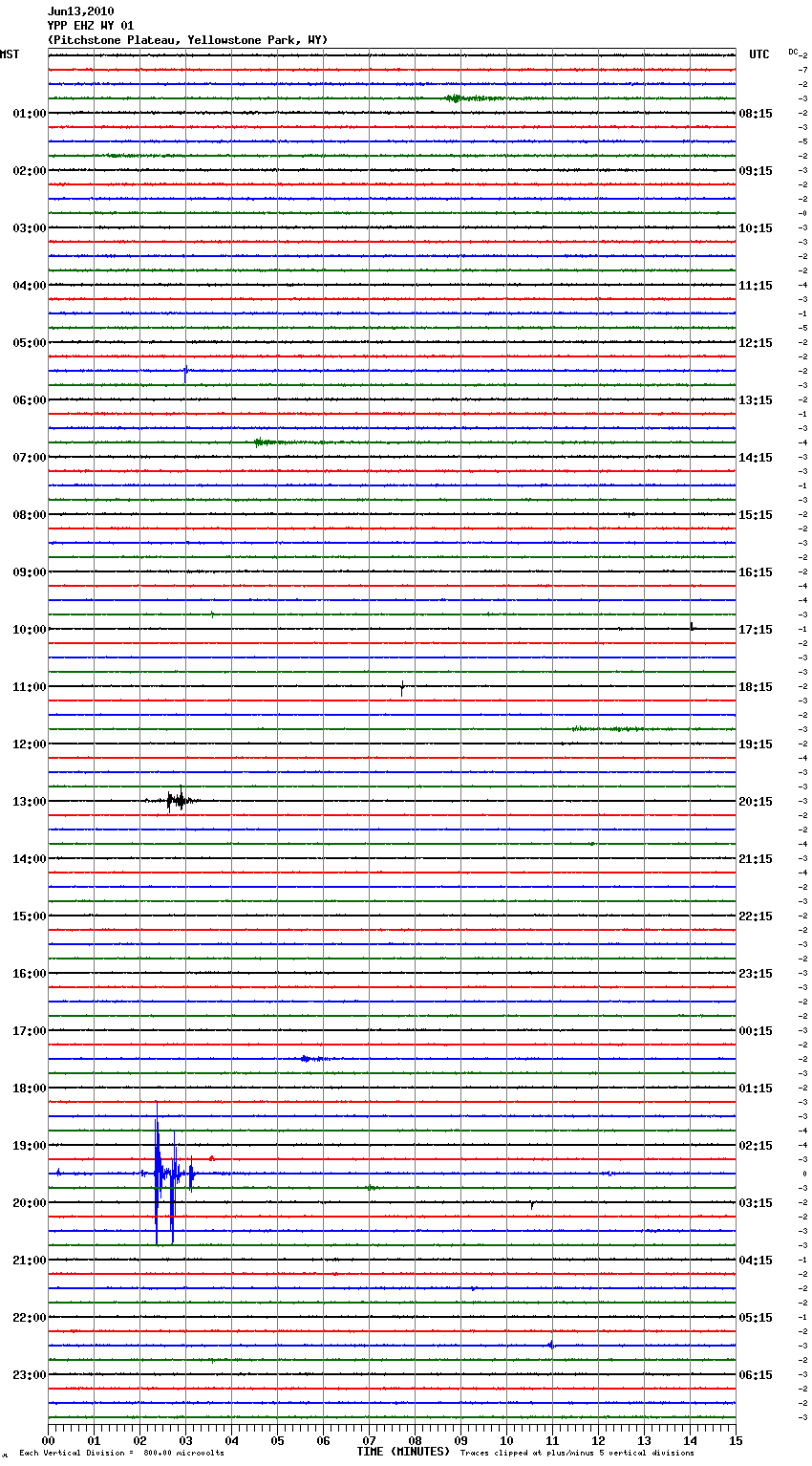Click minute tick label 09 on bottom axis
The image size is (812, 1466).
pos(460,1440)
